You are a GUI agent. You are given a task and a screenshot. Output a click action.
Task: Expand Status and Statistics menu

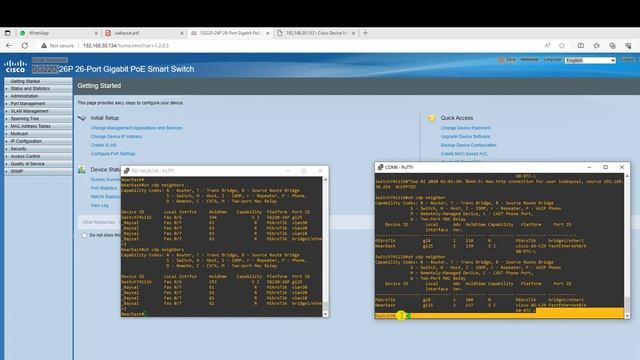[38, 89]
